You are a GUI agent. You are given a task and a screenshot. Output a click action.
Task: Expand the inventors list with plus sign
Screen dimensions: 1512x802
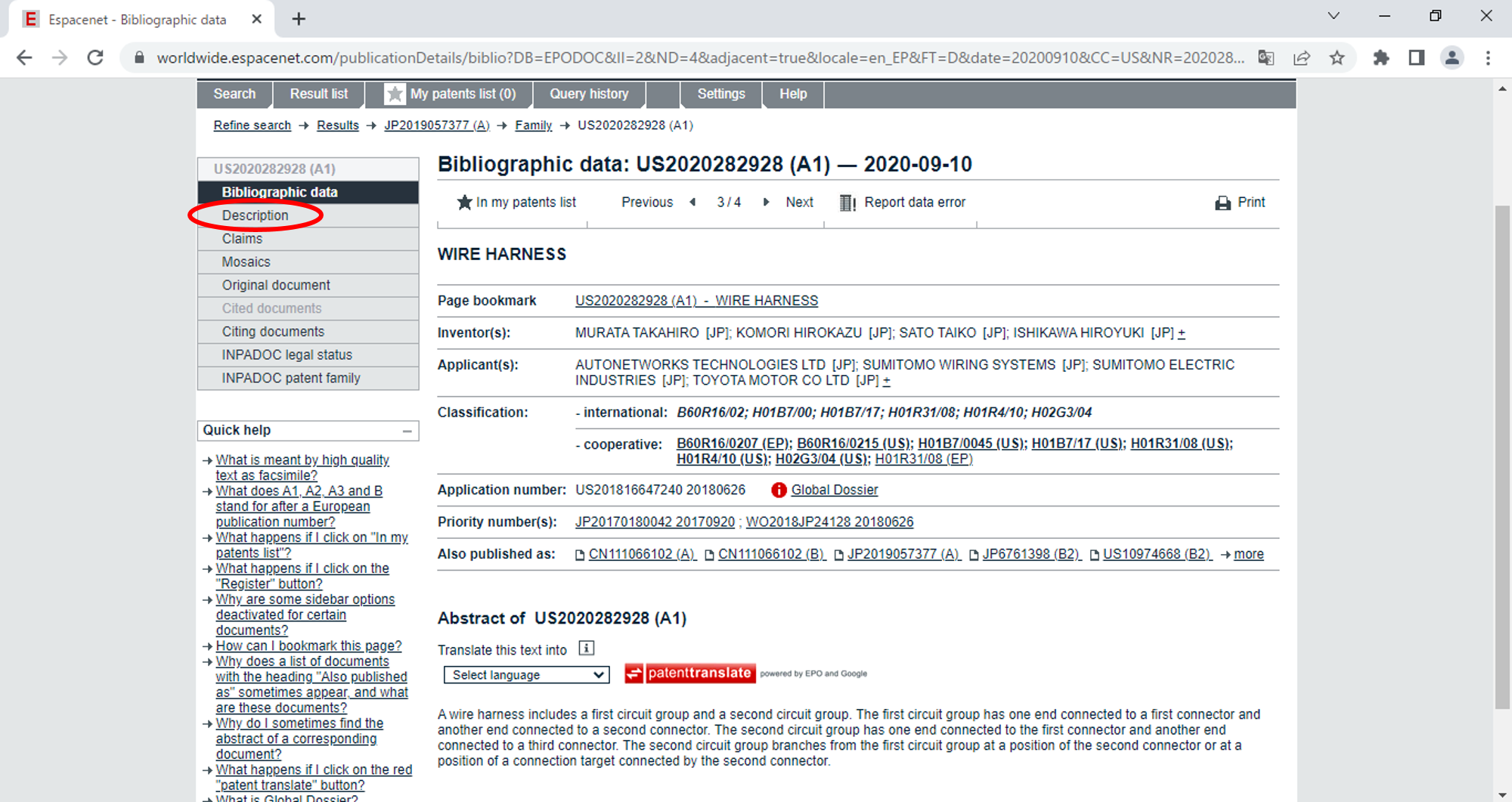click(x=1182, y=333)
